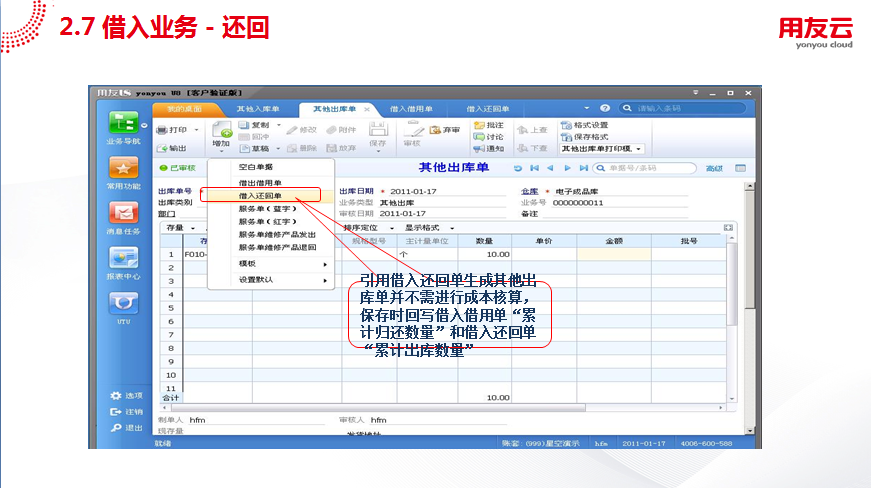Click the 仓库 field label link
This screenshot has height=488, width=871.
(529, 191)
